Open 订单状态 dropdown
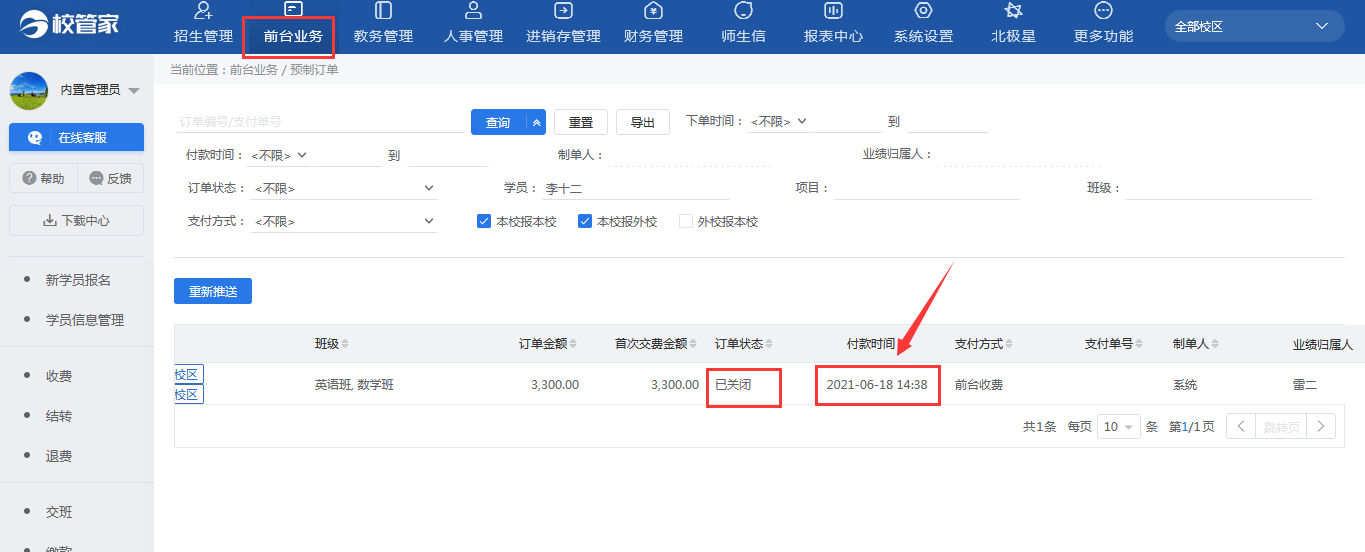This screenshot has height=552, width=1365. pos(344,188)
